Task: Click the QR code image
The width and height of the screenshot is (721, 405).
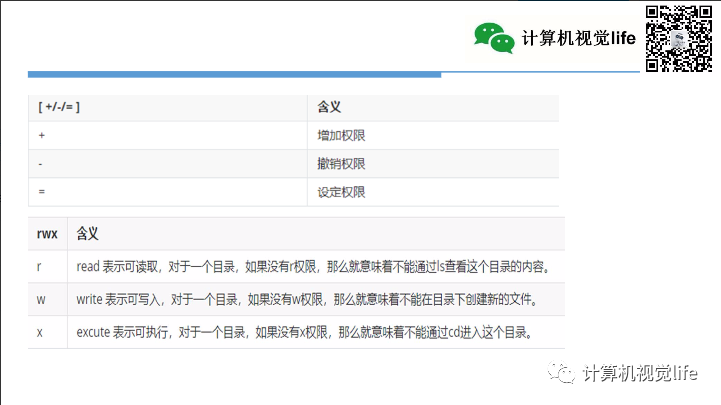Action: [x=679, y=39]
